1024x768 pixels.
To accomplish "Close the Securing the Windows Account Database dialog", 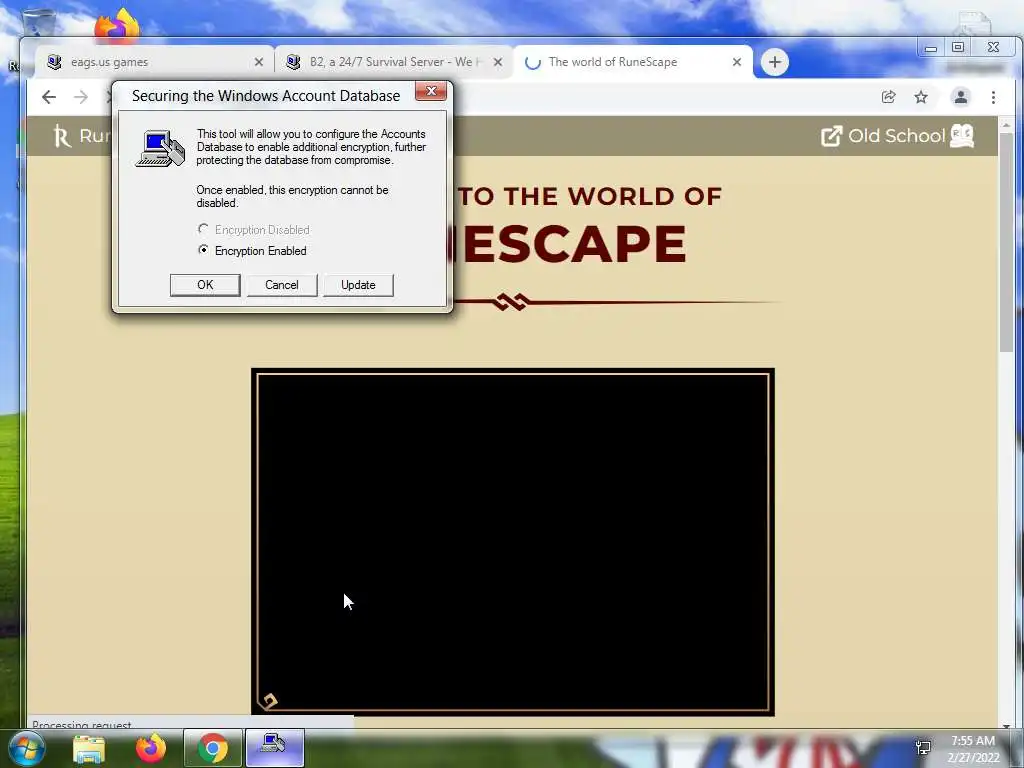I will (431, 91).
